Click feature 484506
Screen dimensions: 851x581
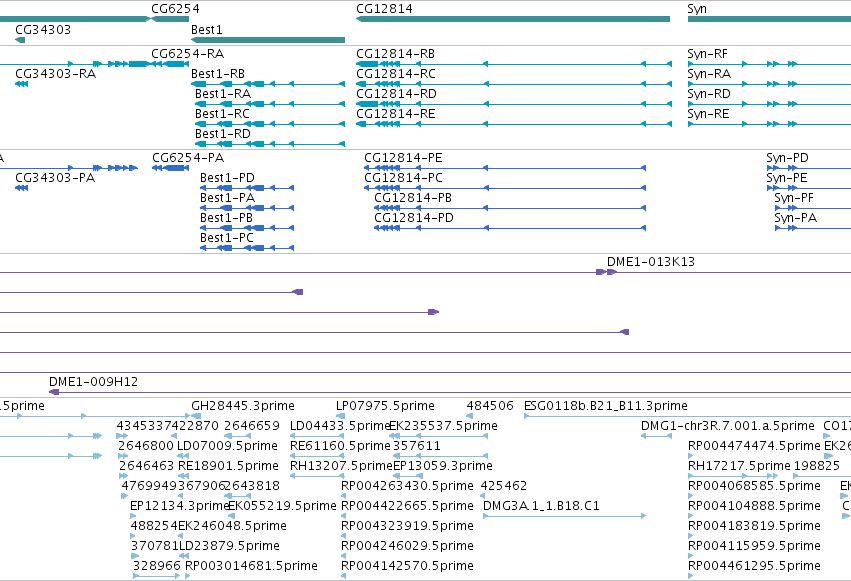pos(490,406)
